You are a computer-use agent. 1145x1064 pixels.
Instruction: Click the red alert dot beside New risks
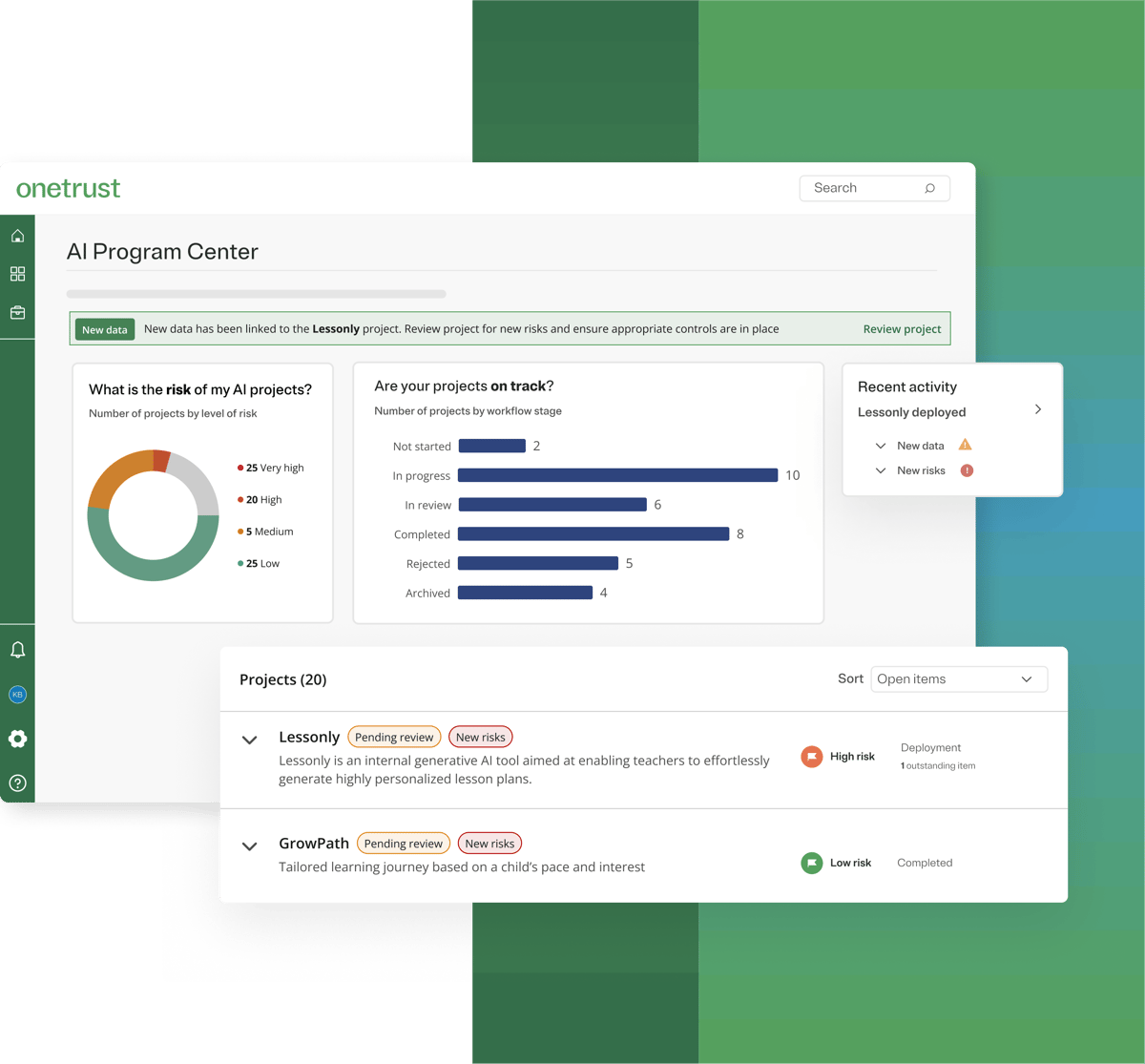[966, 470]
